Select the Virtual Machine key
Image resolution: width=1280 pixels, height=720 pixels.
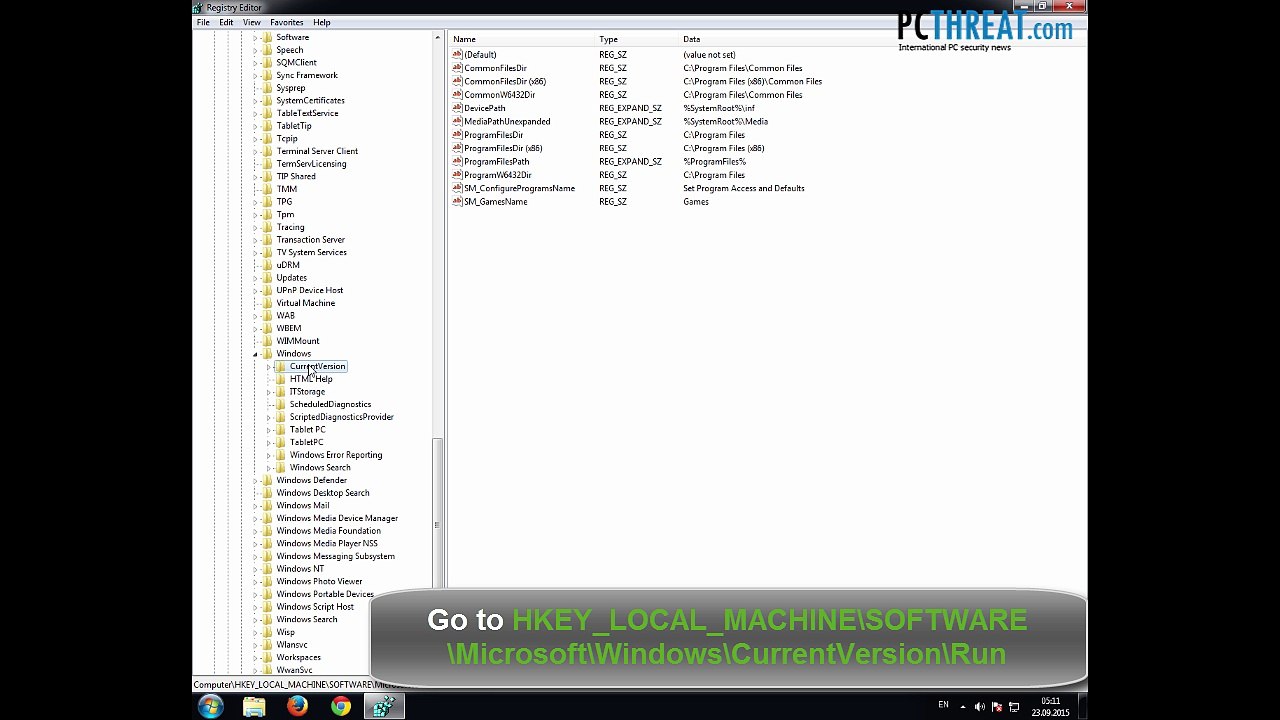305,303
